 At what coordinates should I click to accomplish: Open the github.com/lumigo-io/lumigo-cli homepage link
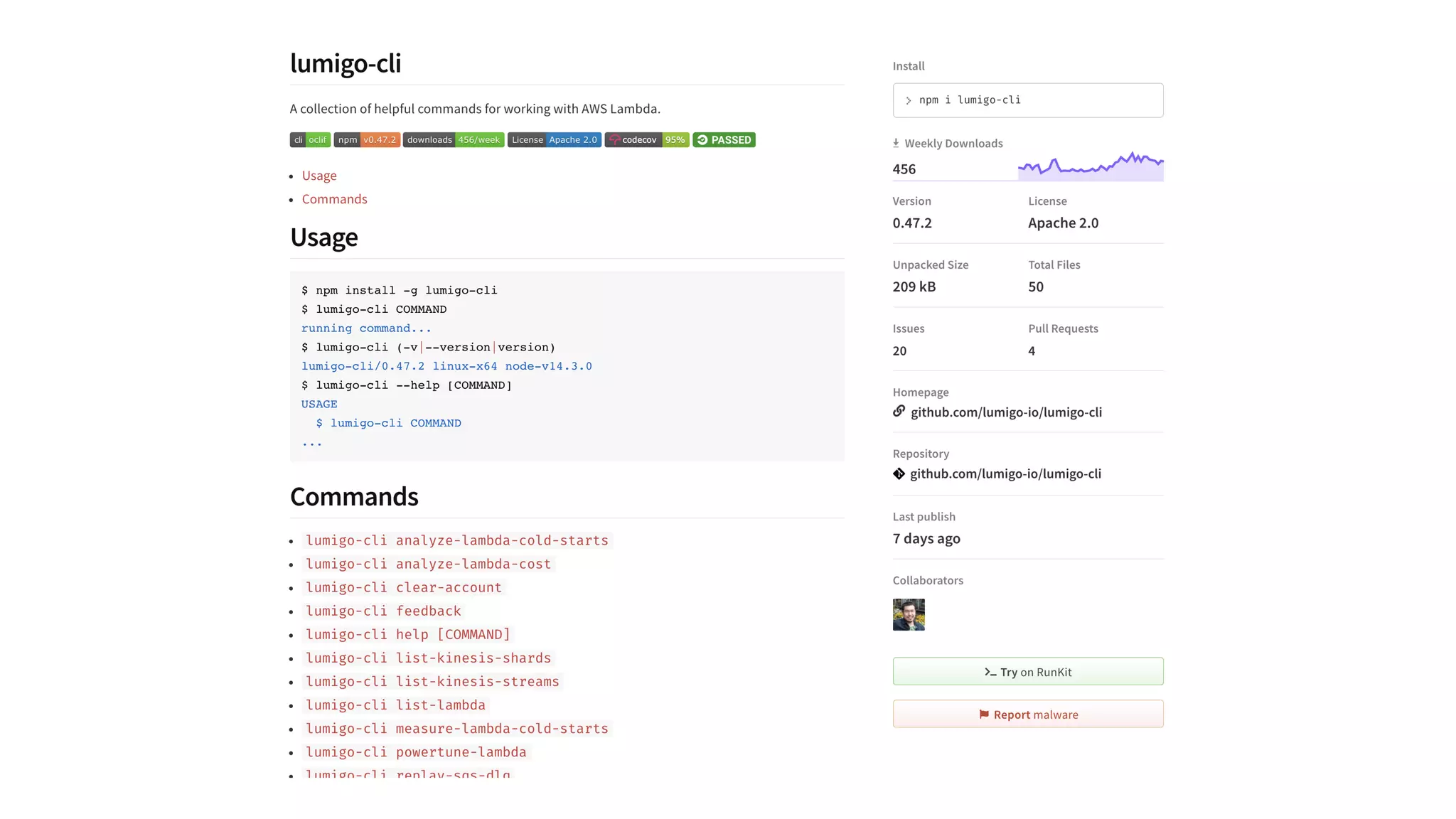(x=1006, y=412)
